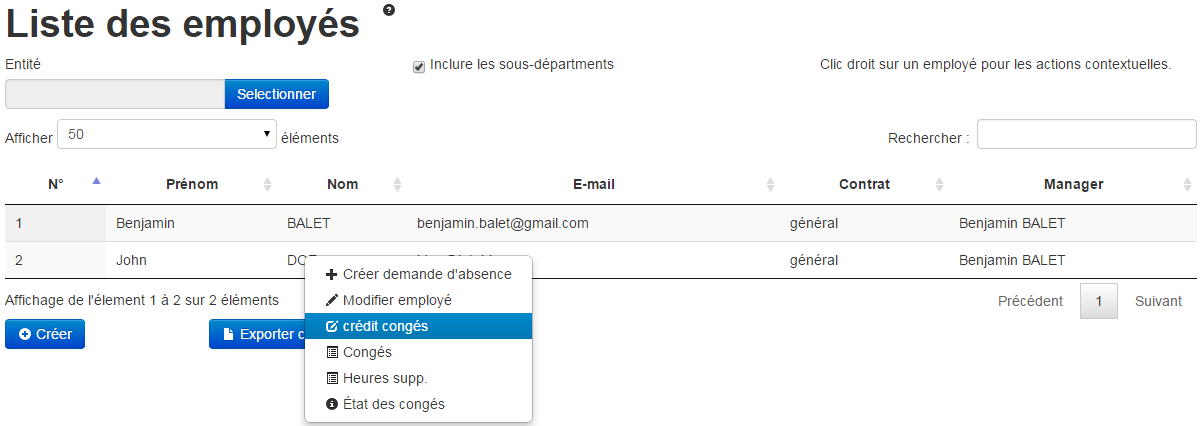Click the blue Créer button
The image size is (1201, 426).
[45, 334]
